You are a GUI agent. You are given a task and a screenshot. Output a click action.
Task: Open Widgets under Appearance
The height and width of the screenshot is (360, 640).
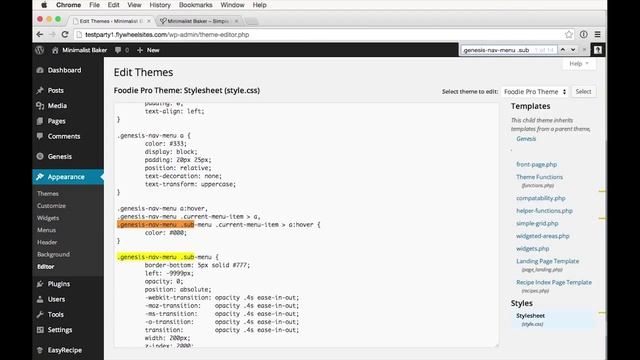coord(48,218)
